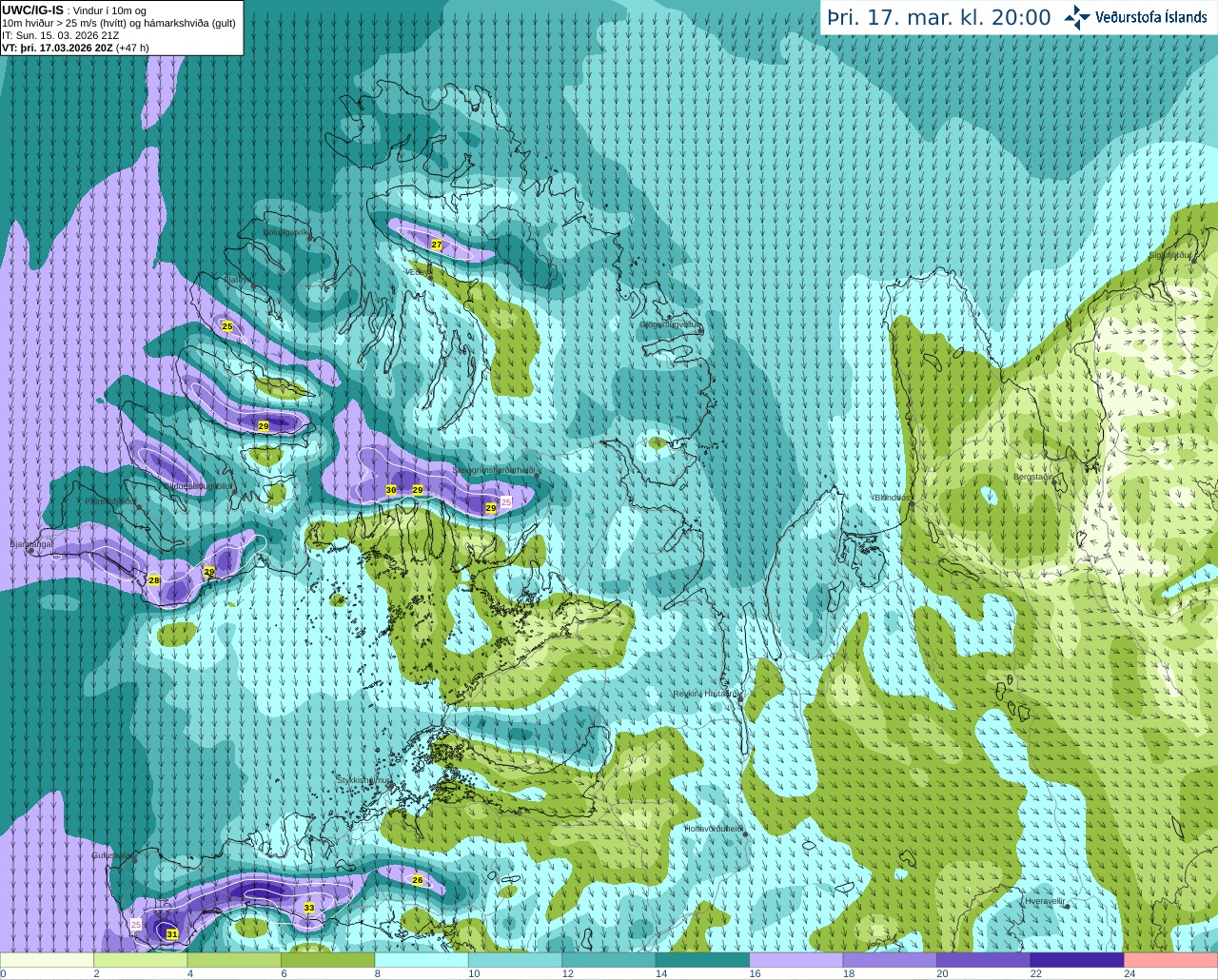This screenshot has width=1218, height=980.
Task: Click the yellow 31 gust marker
Action: 172,934
